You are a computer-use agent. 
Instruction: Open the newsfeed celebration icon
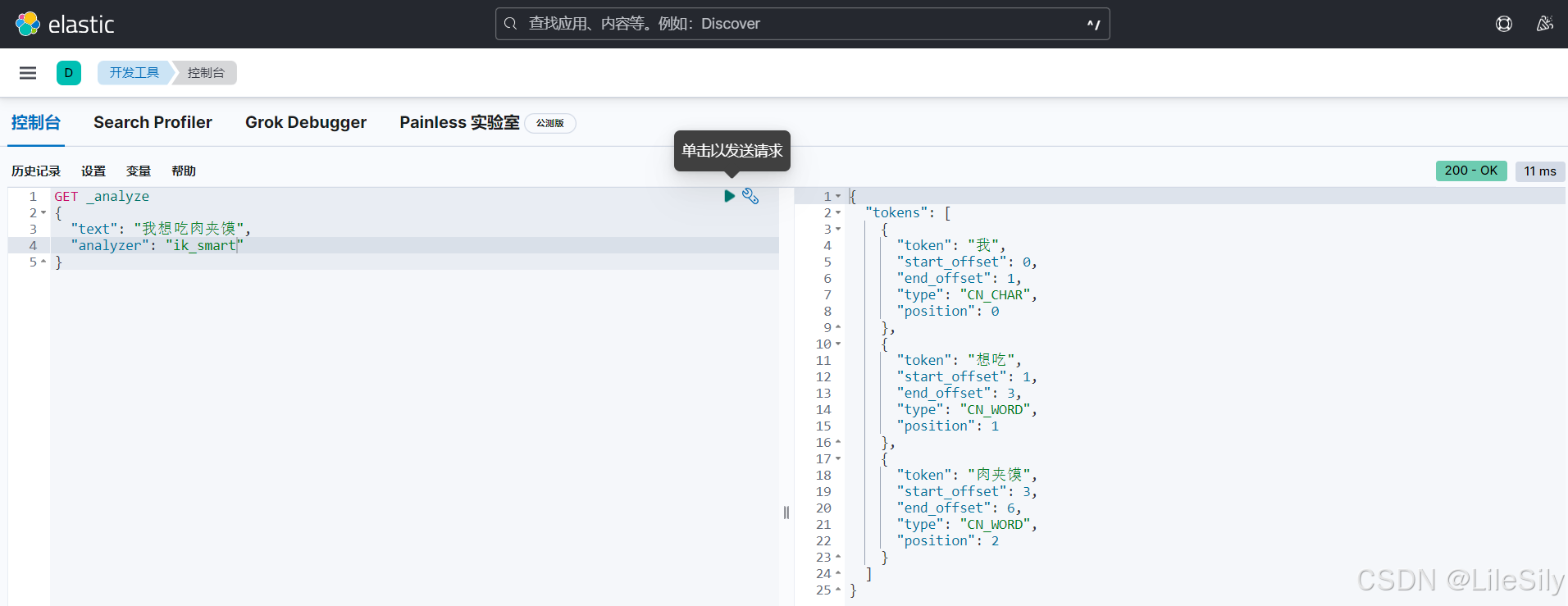tap(1545, 24)
